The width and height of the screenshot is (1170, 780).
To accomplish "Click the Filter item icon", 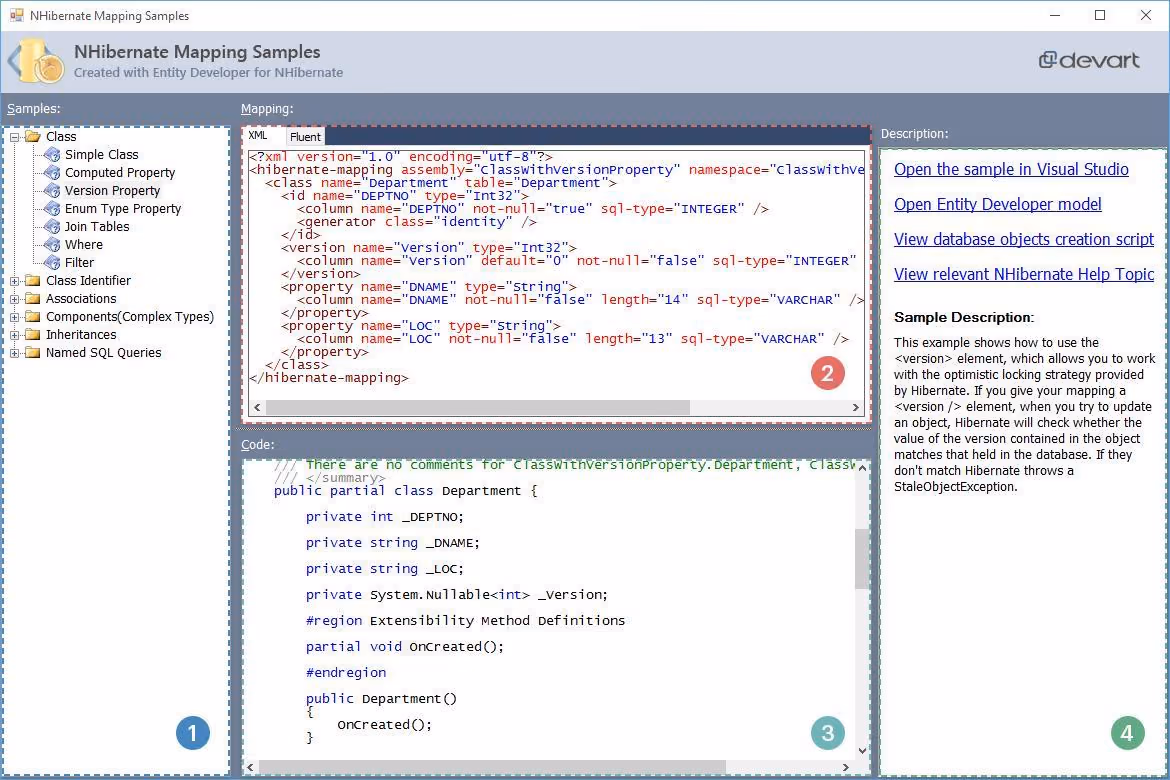I will pyautogui.click(x=52, y=262).
